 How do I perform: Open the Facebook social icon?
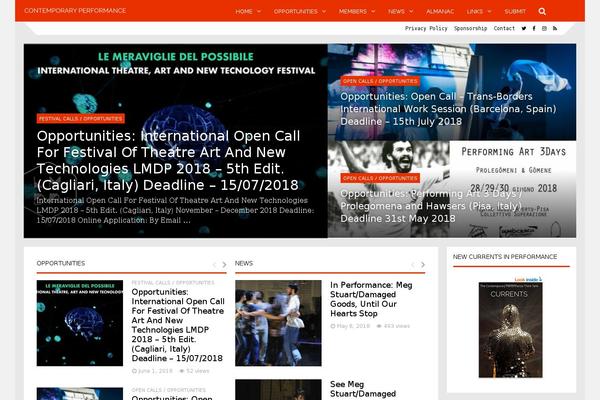coord(534,28)
